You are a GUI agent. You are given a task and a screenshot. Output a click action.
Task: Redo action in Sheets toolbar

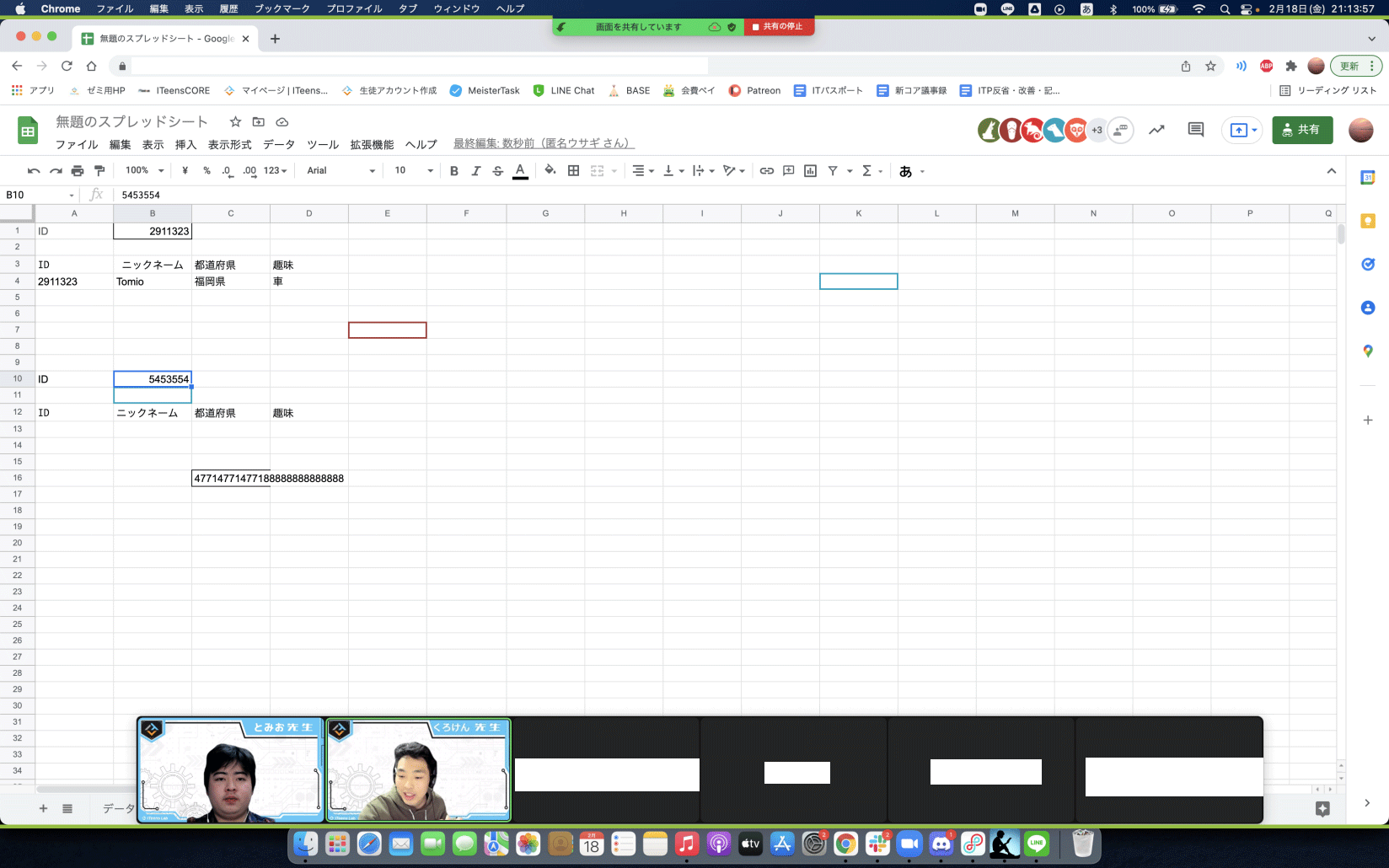click(x=56, y=171)
